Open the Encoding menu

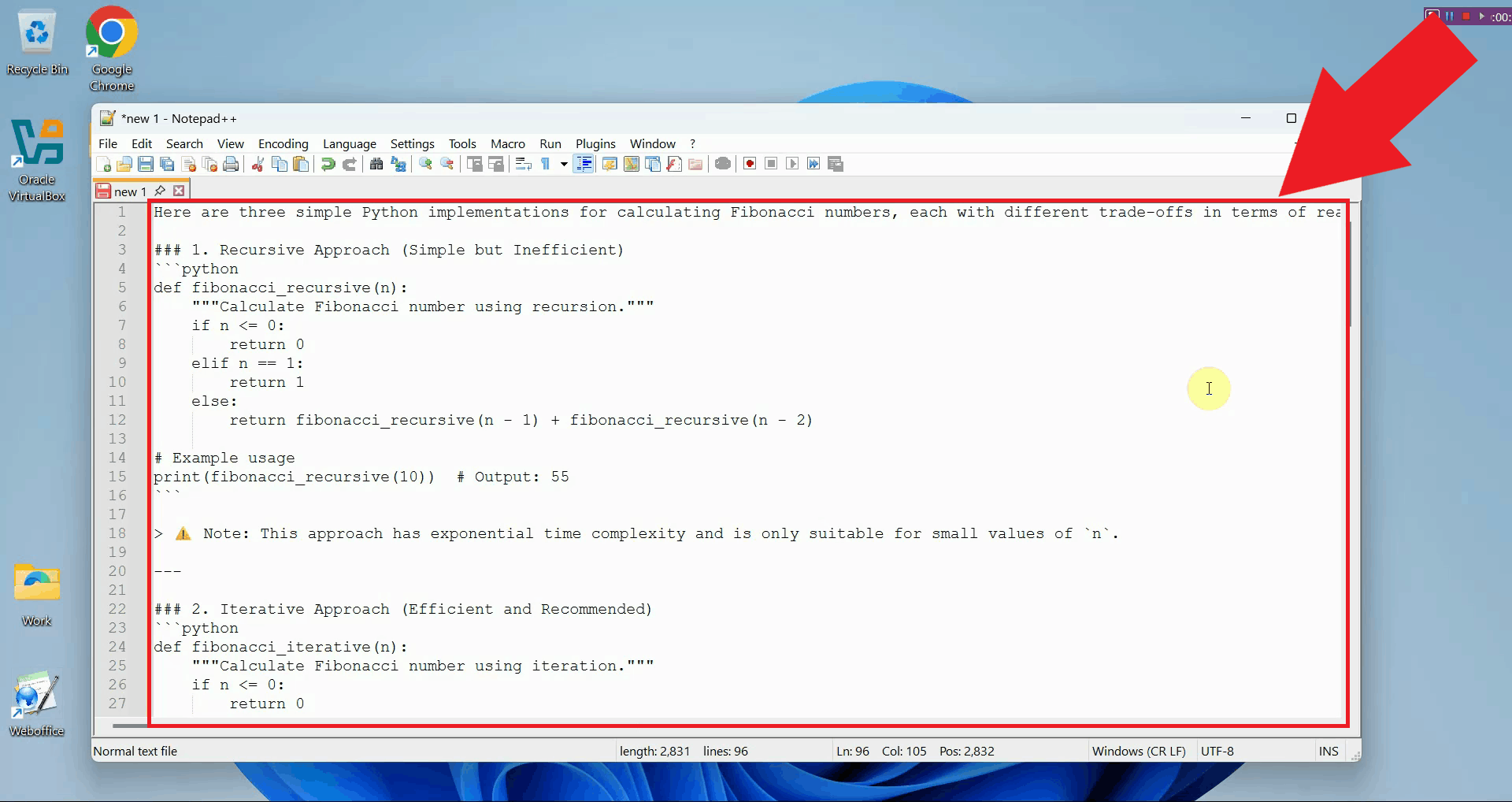pos(283,143)
